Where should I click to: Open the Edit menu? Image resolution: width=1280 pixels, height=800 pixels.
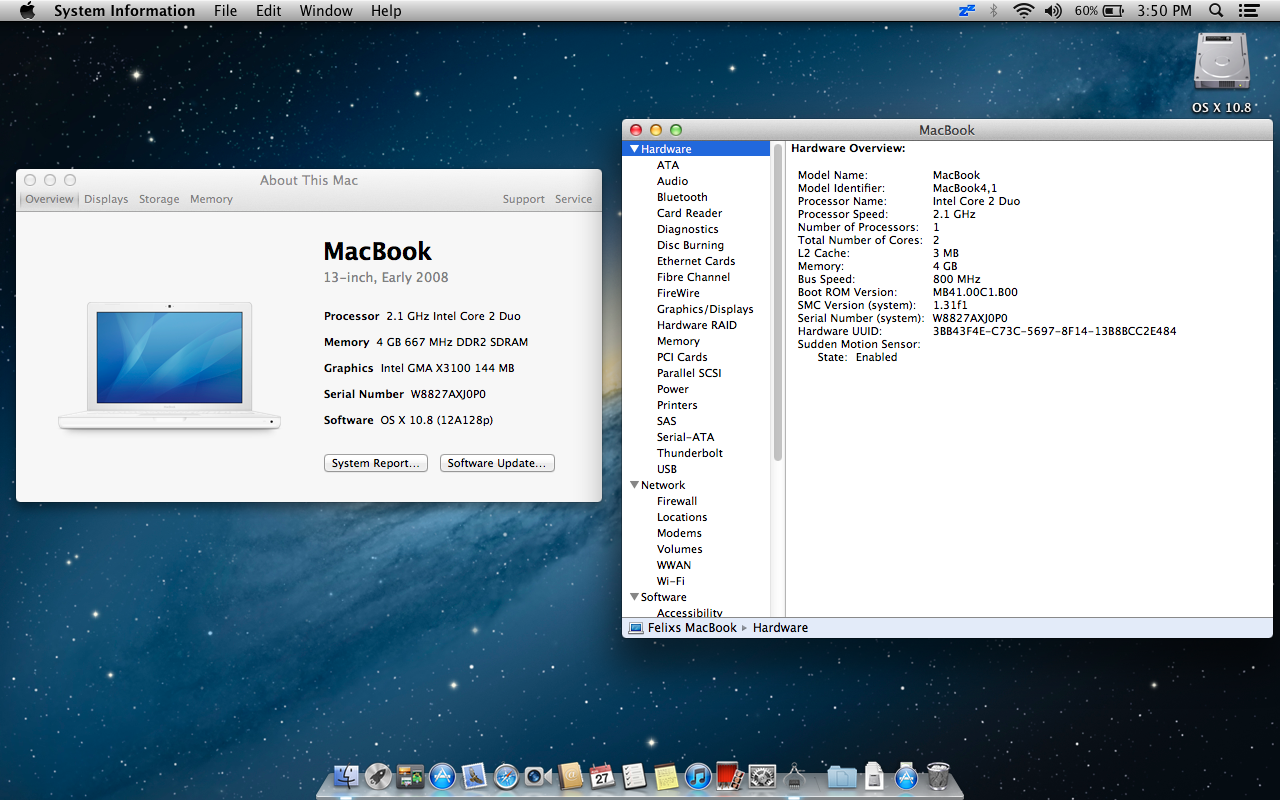click(268, 11)
